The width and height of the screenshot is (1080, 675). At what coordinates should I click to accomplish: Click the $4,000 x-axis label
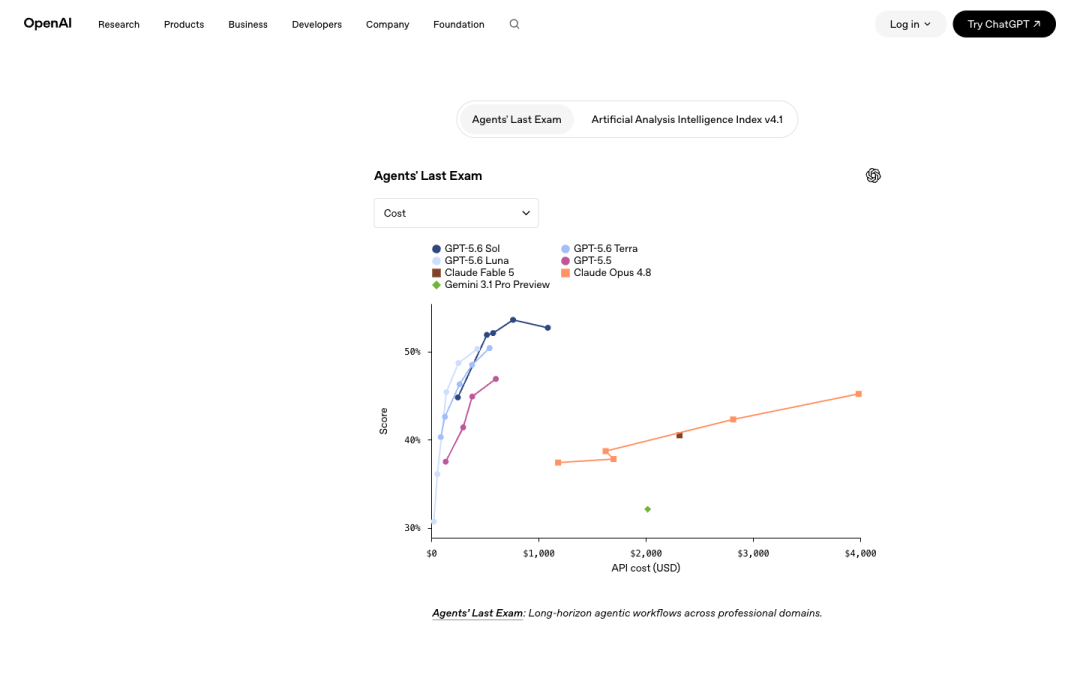(x=860, y=553)
